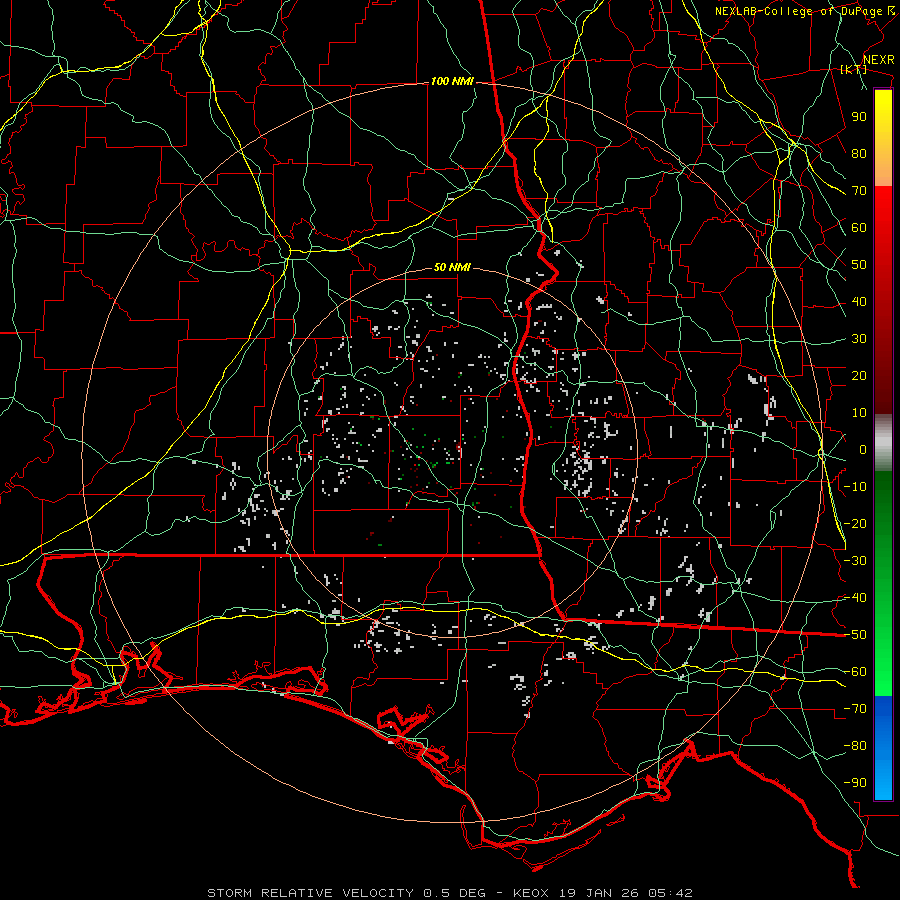Click the 90 knot scale label

[x=859, y=117]
